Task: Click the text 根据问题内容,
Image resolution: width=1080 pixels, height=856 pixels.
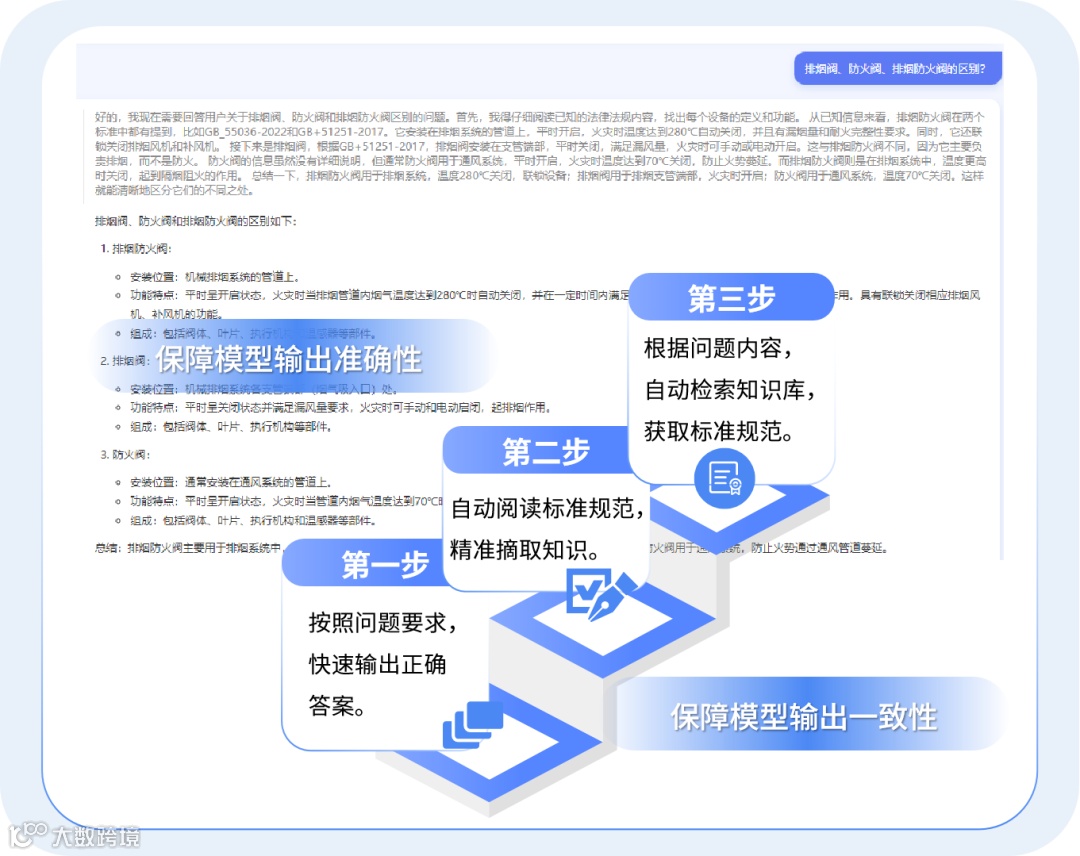Action: pyautogui.click(x=718, y=348)
